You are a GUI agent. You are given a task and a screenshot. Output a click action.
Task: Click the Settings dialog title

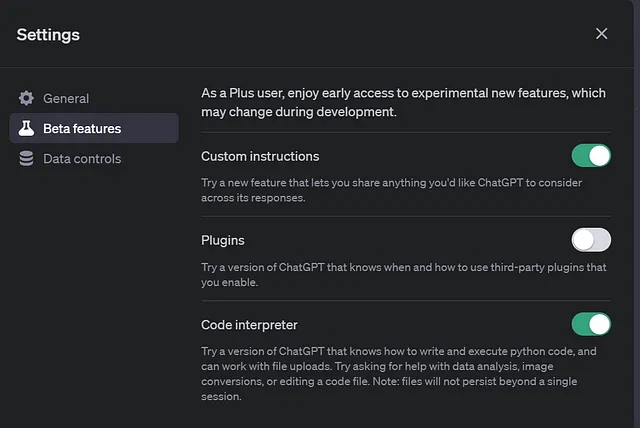click(48, 35)
